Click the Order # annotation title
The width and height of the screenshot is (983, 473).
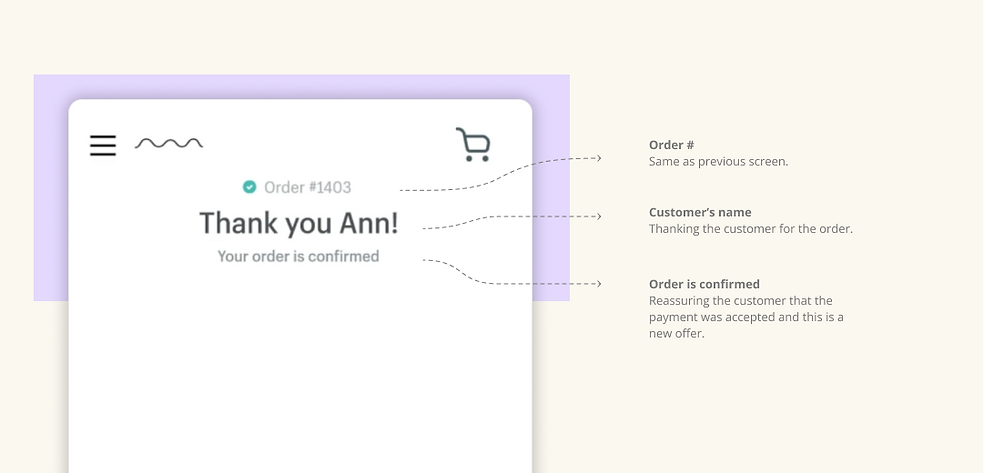click(671, 145)
